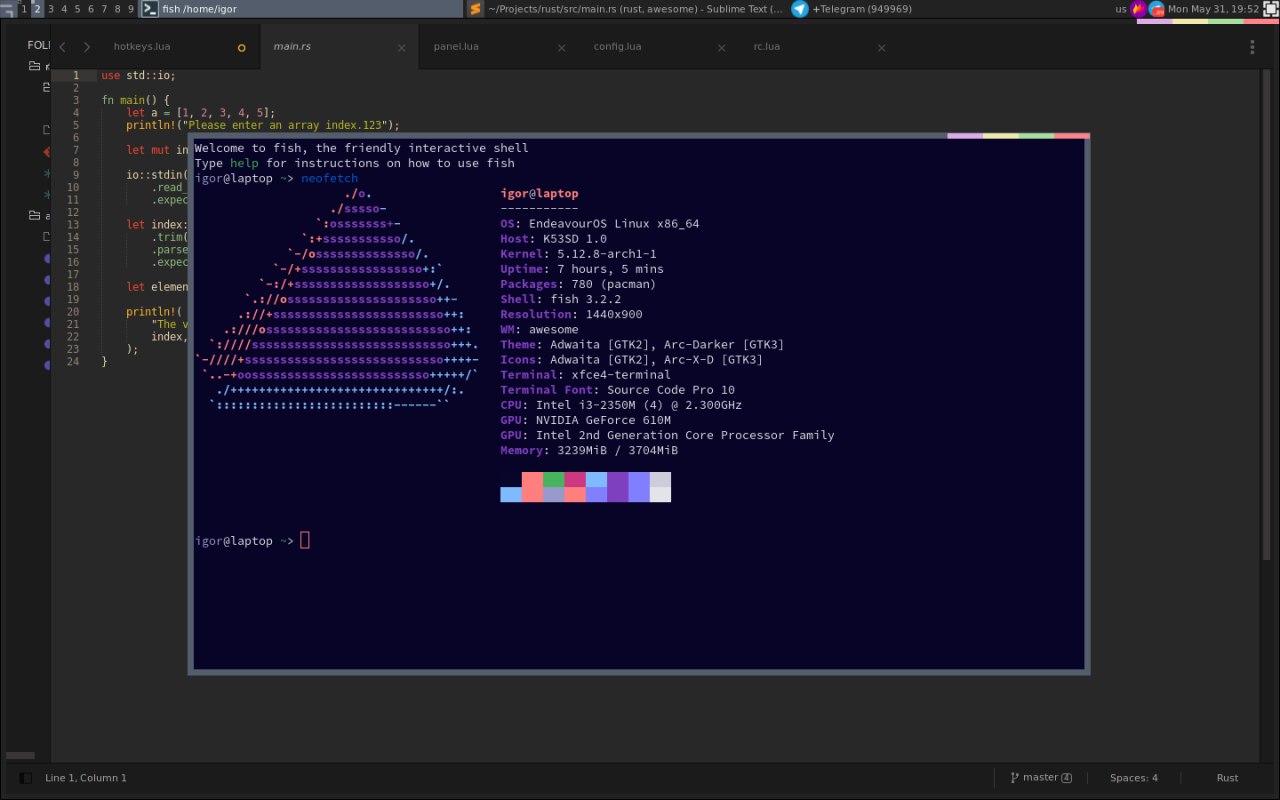Switch to workspace tag 6
This screenshot has width=1280, height=800.
[x=90, y=9]
